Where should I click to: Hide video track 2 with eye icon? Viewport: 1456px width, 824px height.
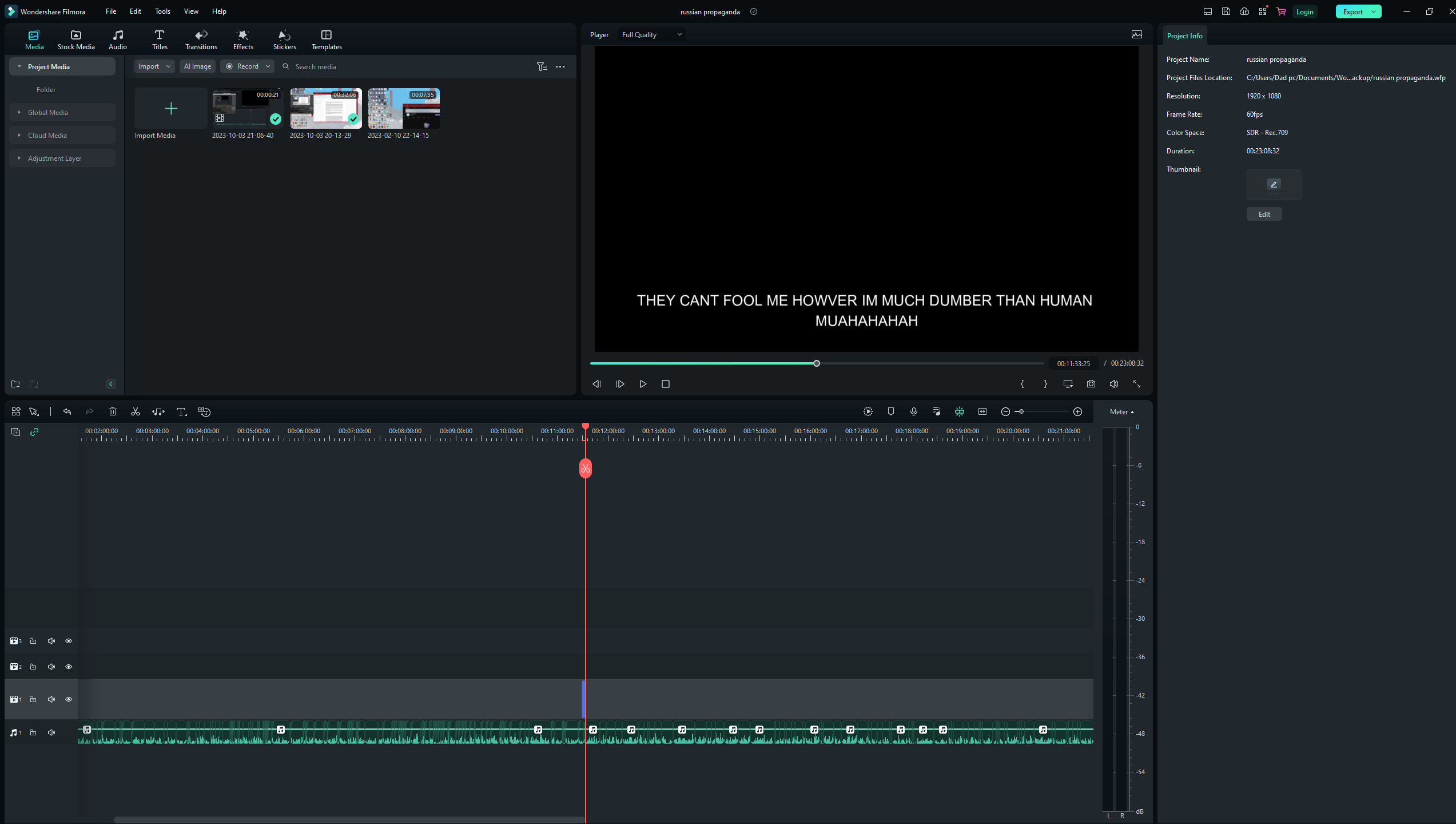tap(69, 667)
